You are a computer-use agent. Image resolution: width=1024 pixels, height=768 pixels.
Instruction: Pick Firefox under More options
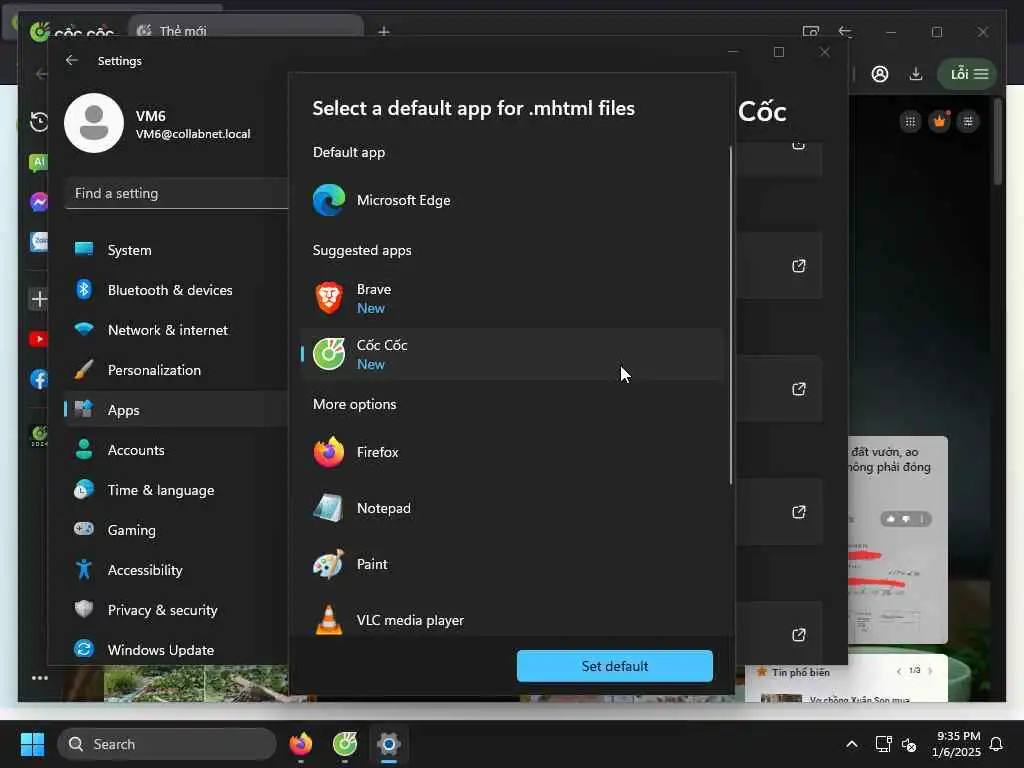pyautogui.click(x=513, y=452)
